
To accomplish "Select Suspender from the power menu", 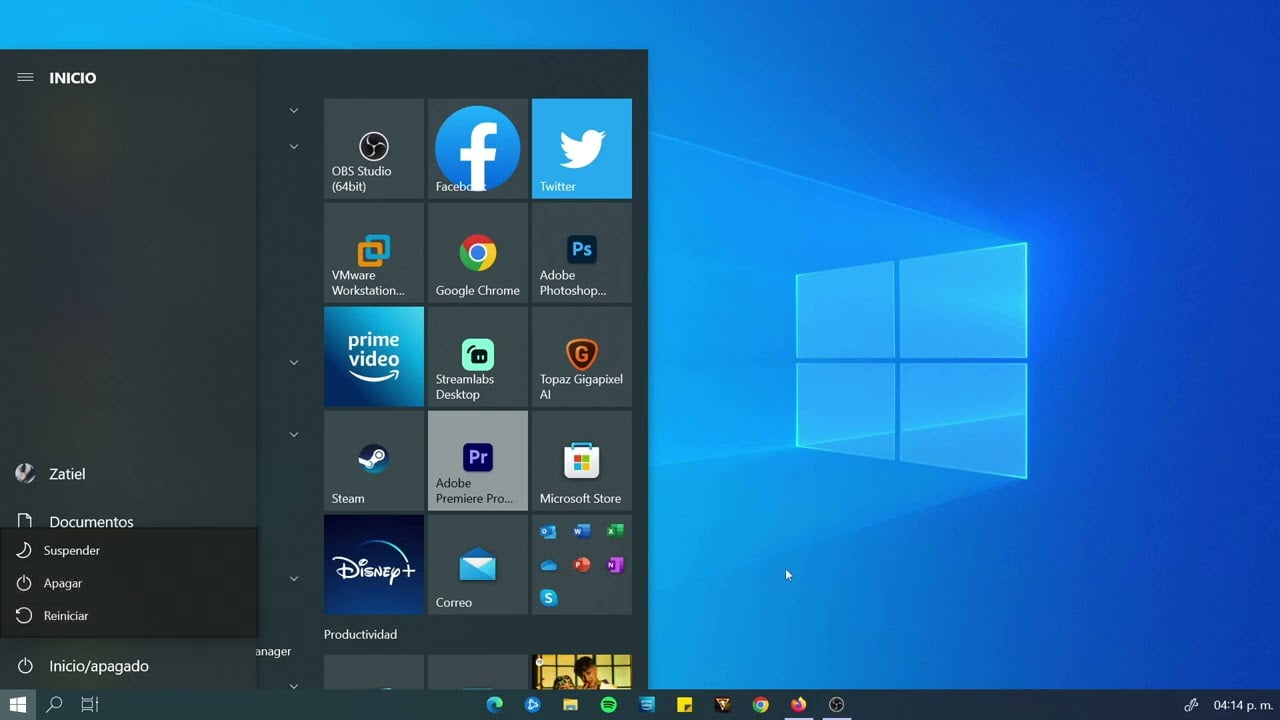I will point(129,550).
